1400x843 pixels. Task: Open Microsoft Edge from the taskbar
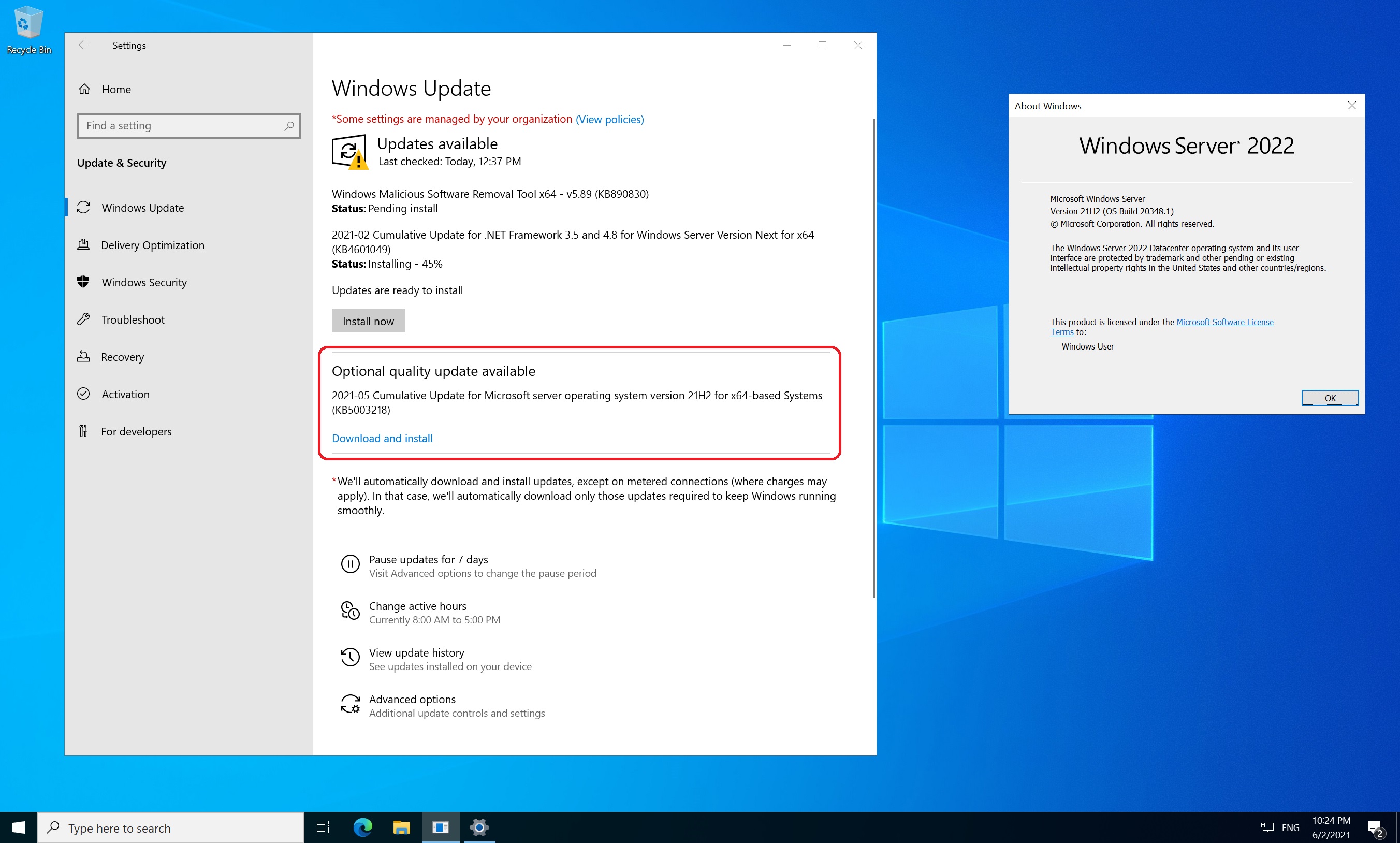coord(362,827)
